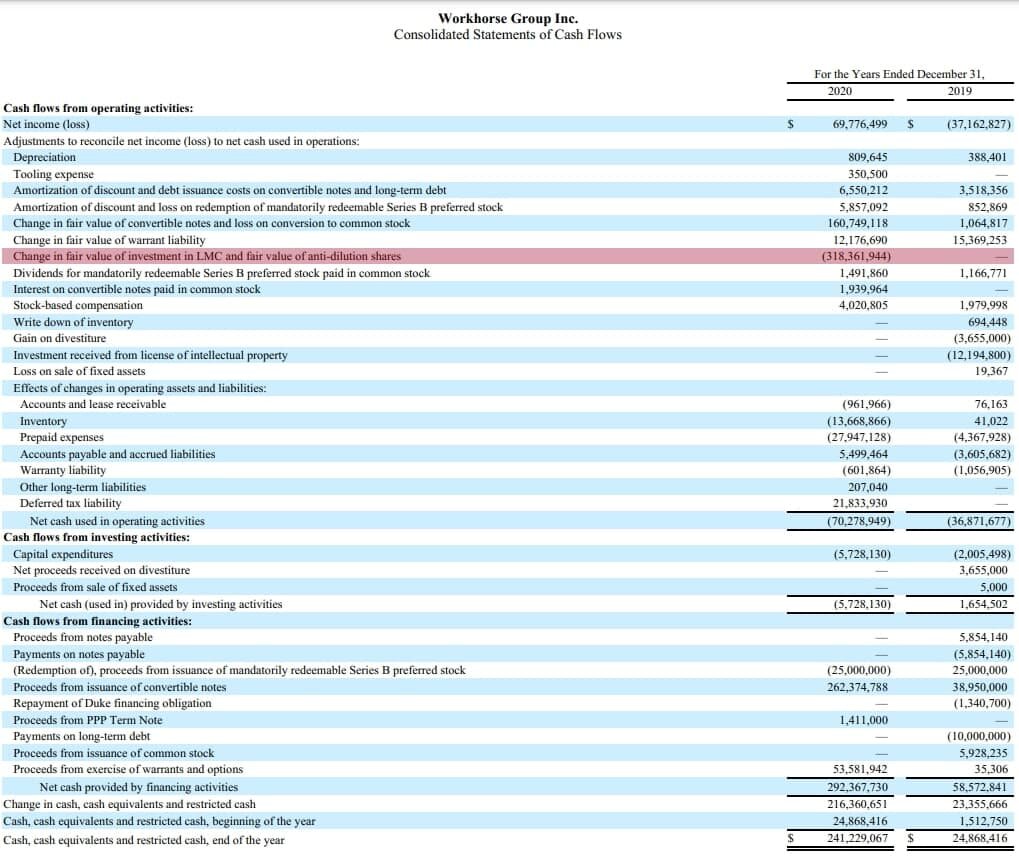
Task: Select the Depreciation row label
Action: point(44,157)
